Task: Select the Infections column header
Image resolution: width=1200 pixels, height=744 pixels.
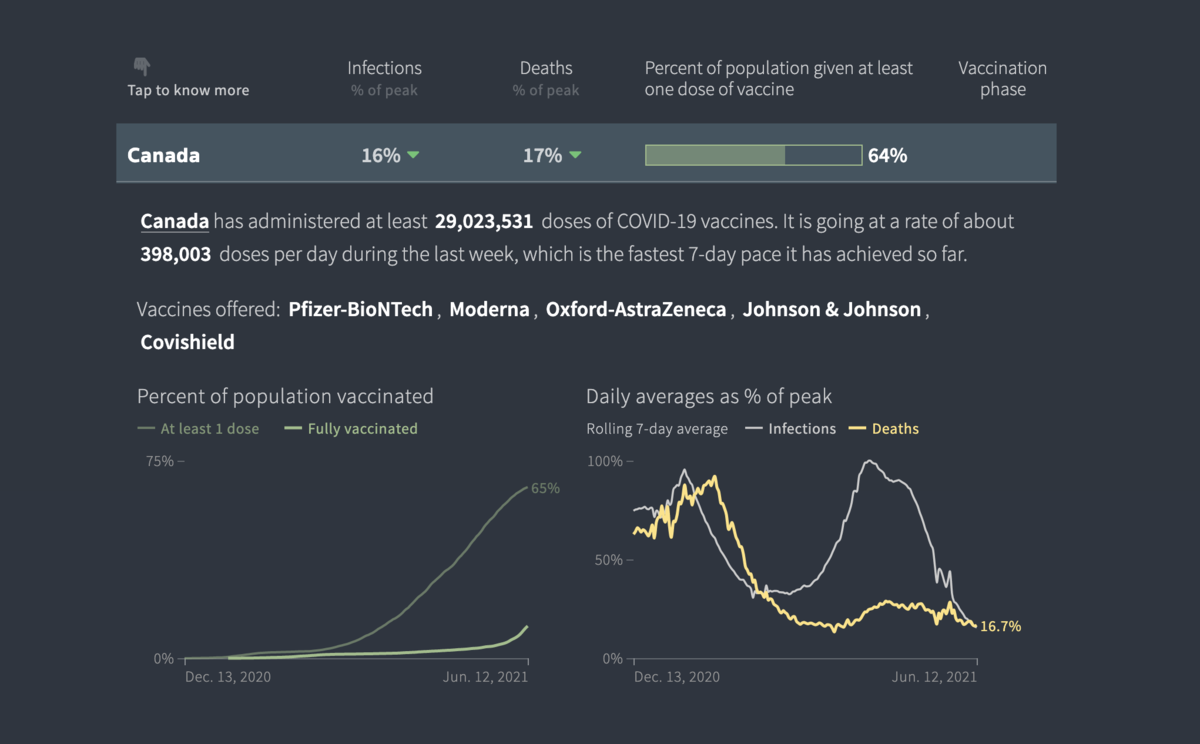Action: point(384,68)
